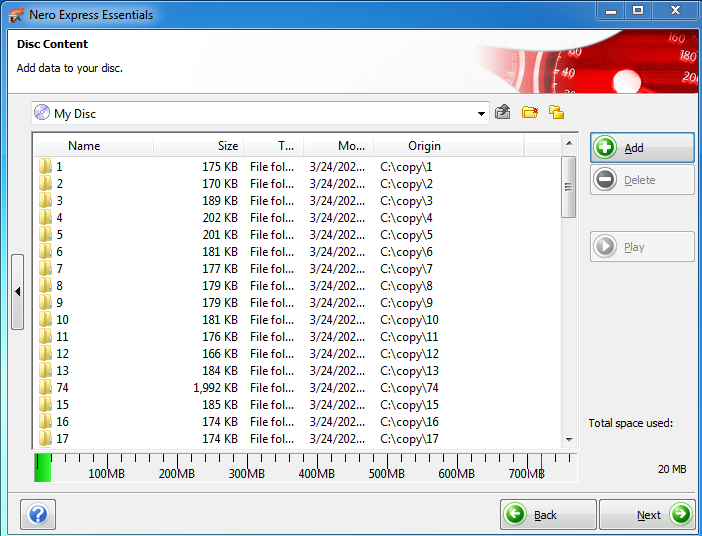The width and height of the screenshot is (702, 536).
Task: Select the folder icon of row 11
Action: pyautogui.click(x=45, y=337)
